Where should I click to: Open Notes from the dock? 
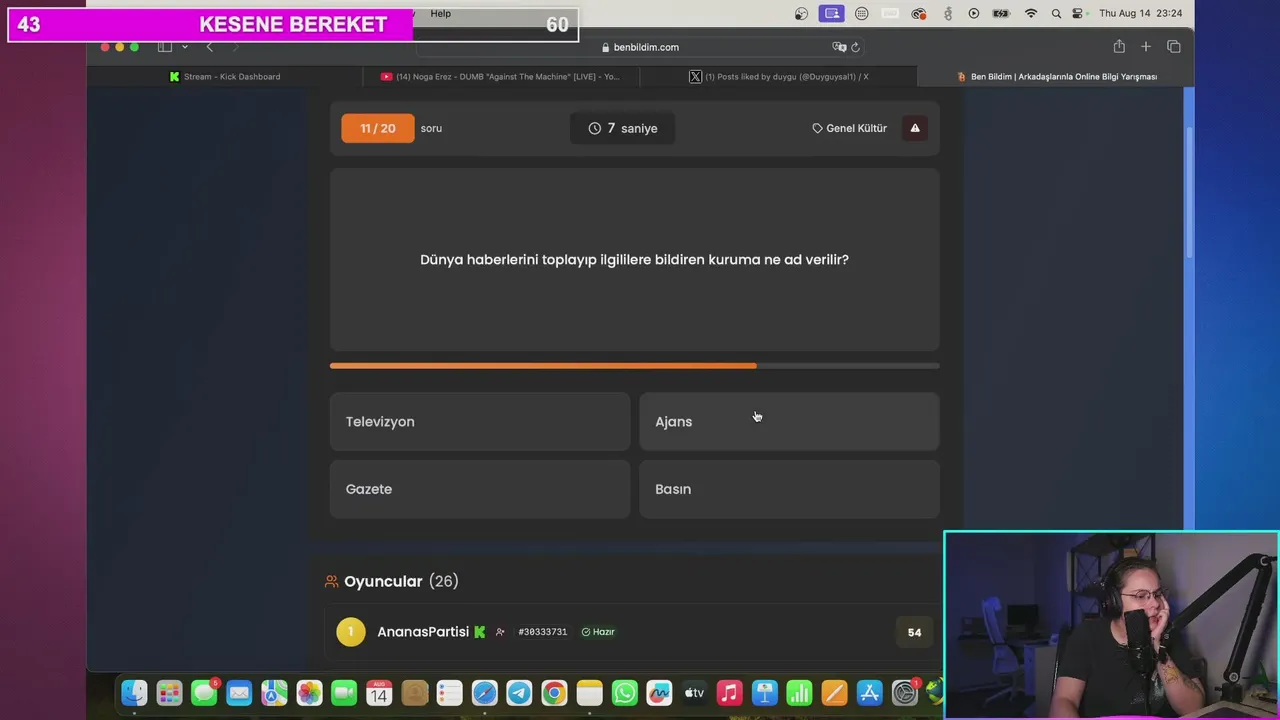coord(589,692)
